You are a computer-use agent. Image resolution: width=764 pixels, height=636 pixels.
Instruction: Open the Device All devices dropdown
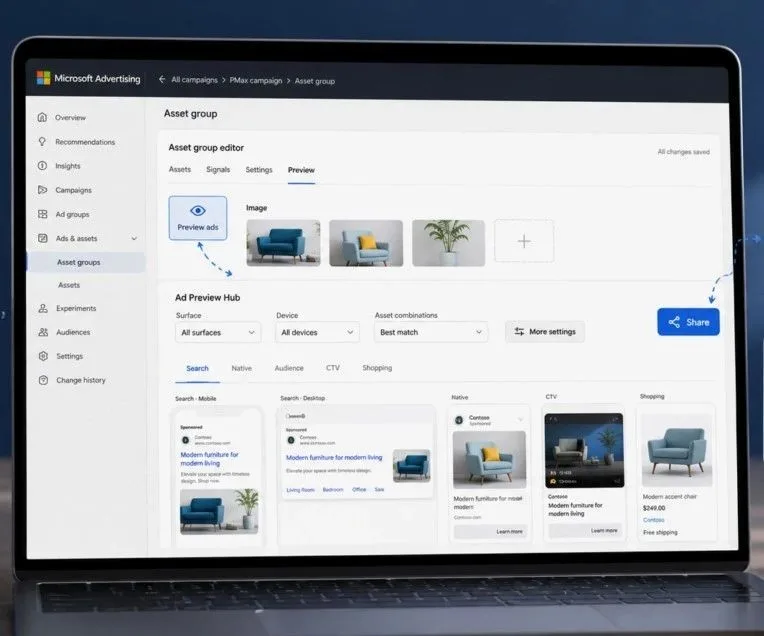(x=317, y=332)
